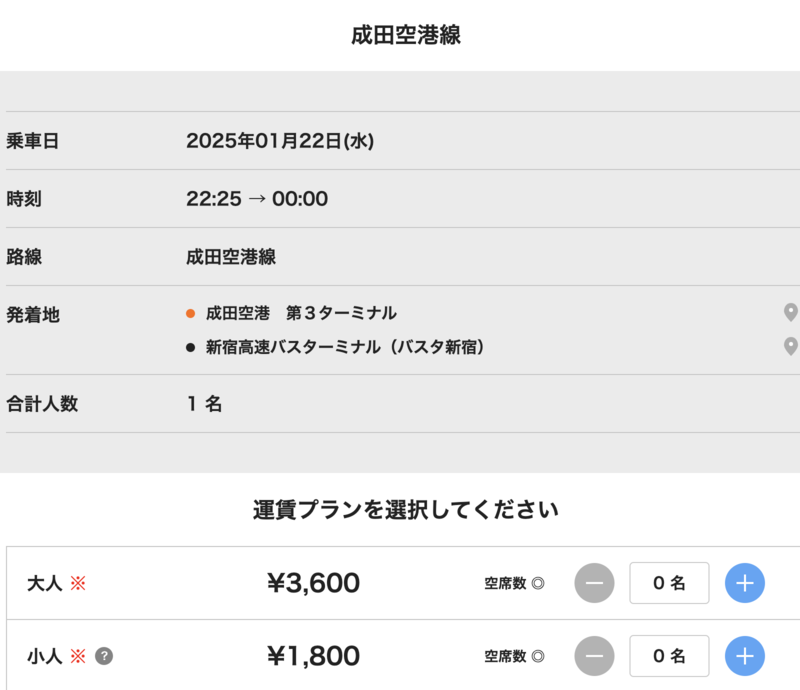Viewport: 800px width, 690px height.
Task: Click the minus button in the 小人 row
Action: [x=594, y=657]
